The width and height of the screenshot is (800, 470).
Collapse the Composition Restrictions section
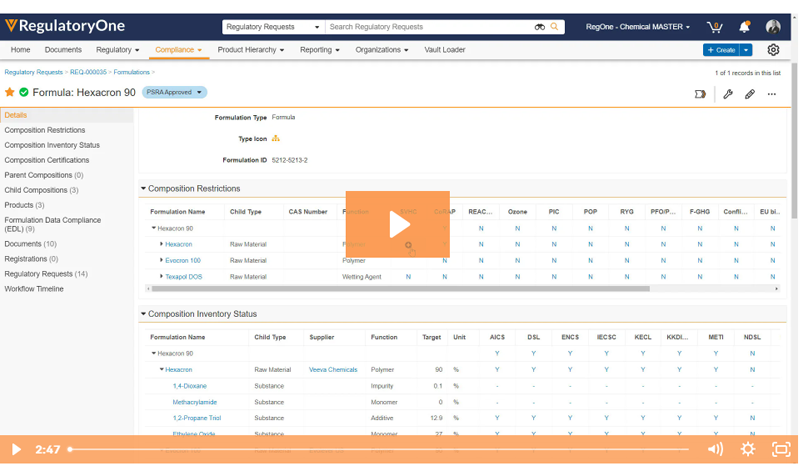pyautogui.click(x=144, y=188)
